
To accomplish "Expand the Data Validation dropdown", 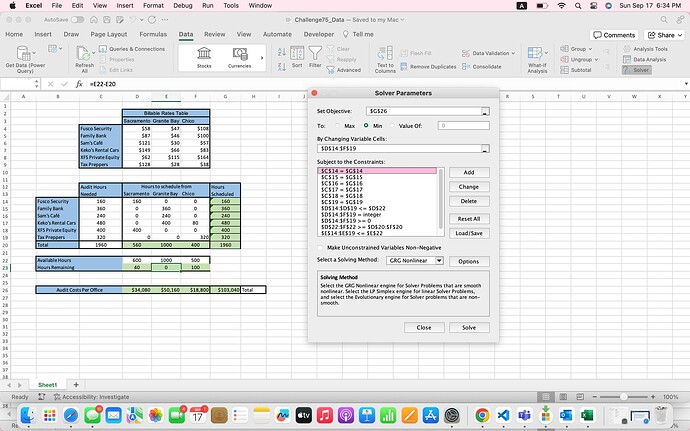I will pos(513,53).
